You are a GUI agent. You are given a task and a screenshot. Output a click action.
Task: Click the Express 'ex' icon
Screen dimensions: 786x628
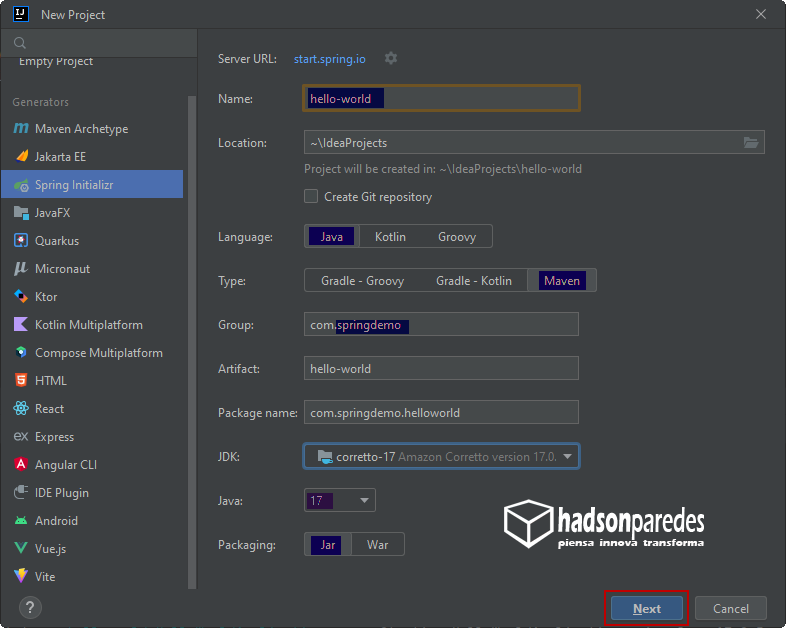pyautogui.click(x=21, y=437)
